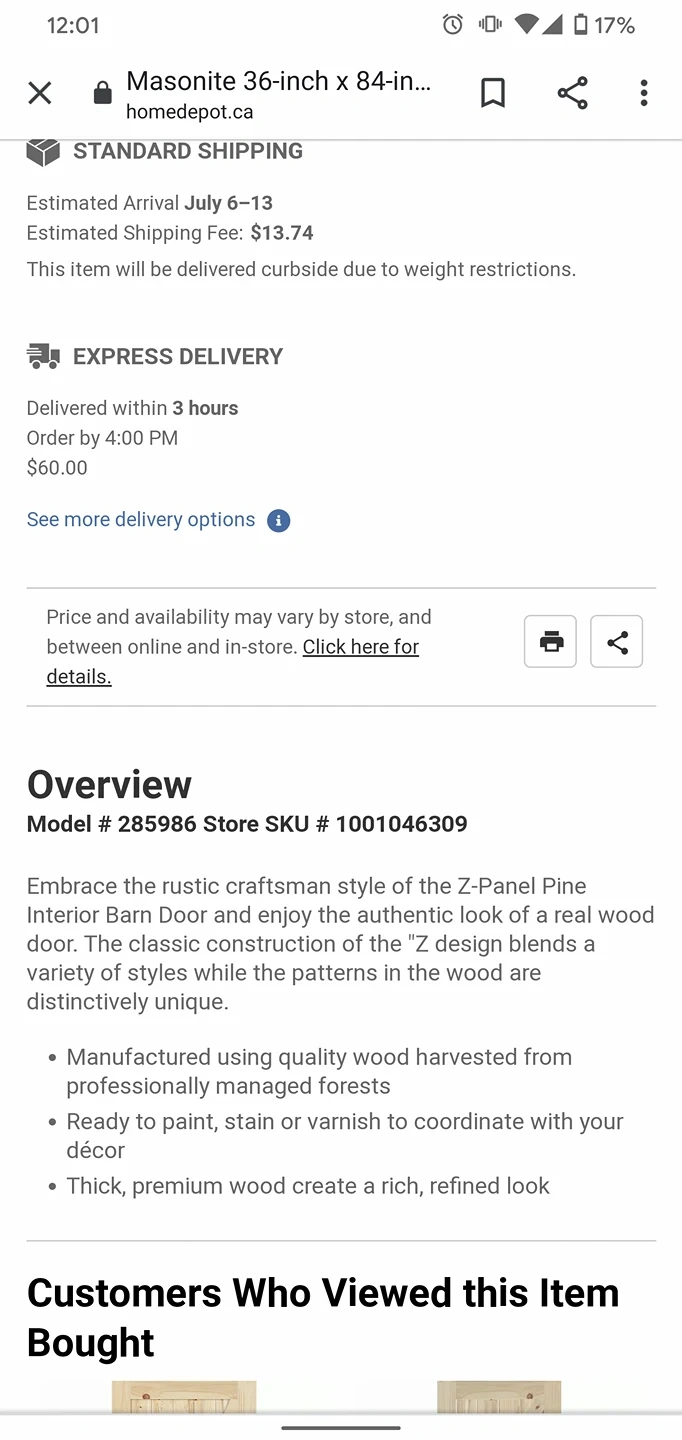Tap the Express Delivery truck icon

(x=43, y=356)
